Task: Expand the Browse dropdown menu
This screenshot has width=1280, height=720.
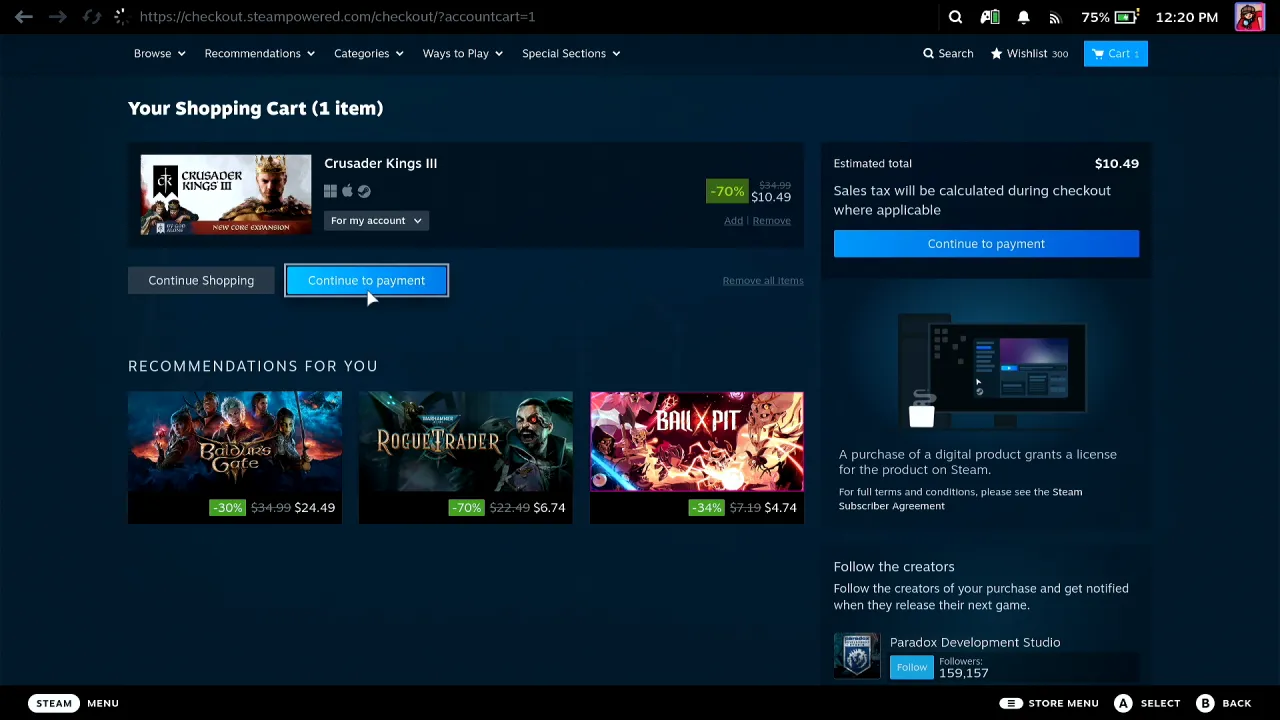Action: point(160,54)
